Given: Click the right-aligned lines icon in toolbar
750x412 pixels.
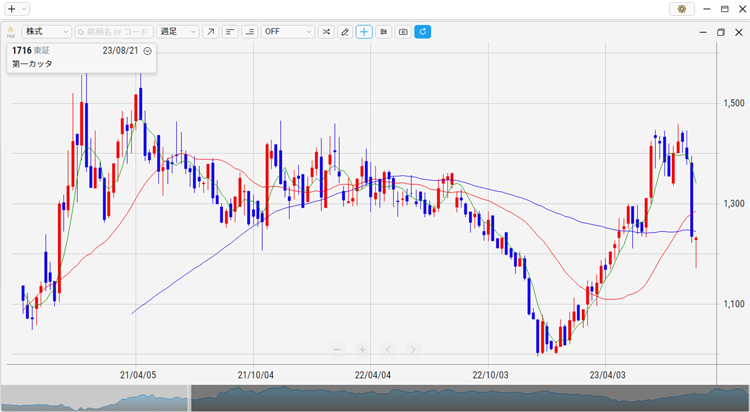Looking at the screenshot, I should coord(249,32).
